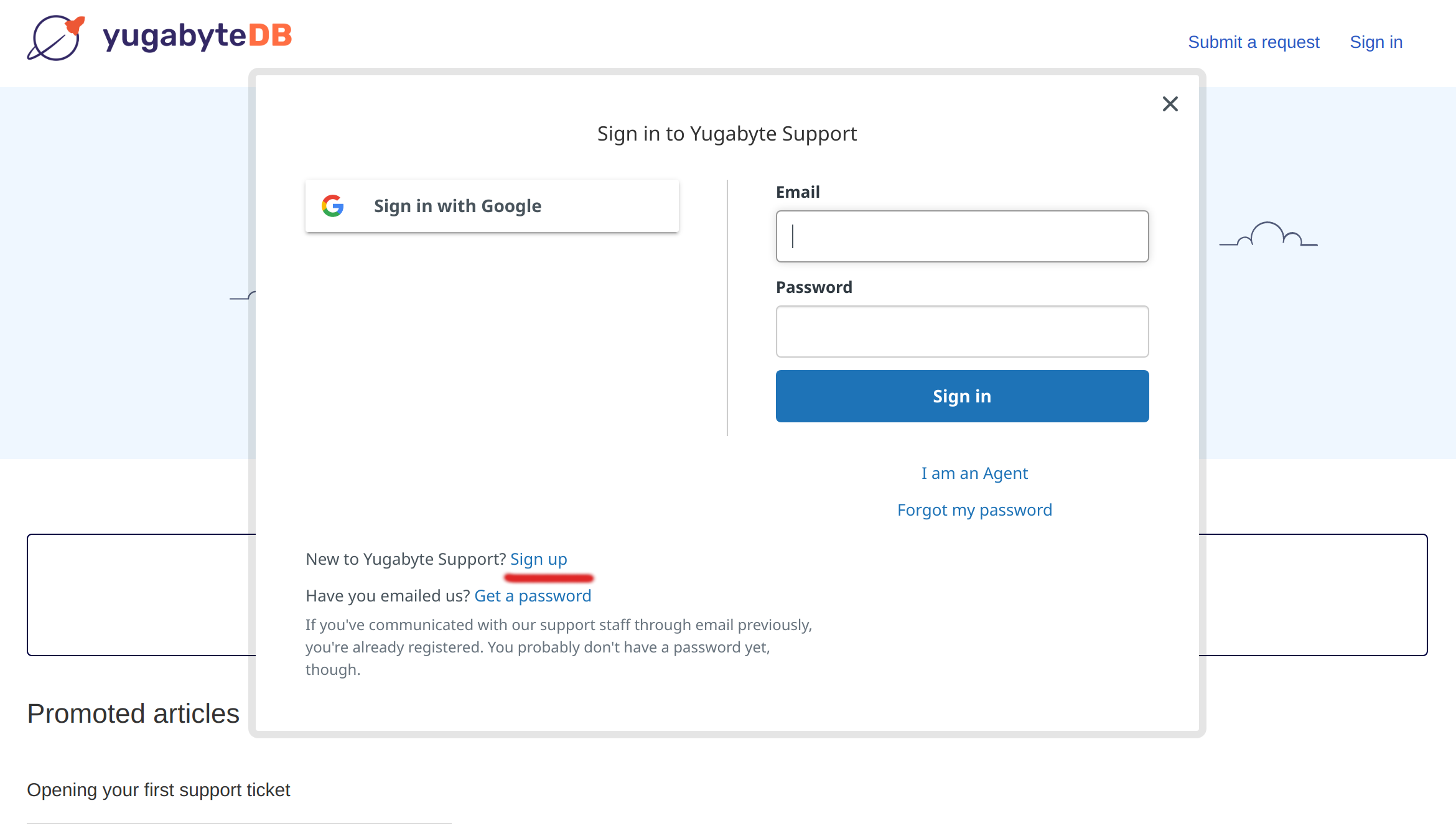Focus the Email input field
This screenshot has width=1456, height=826.
962,236
